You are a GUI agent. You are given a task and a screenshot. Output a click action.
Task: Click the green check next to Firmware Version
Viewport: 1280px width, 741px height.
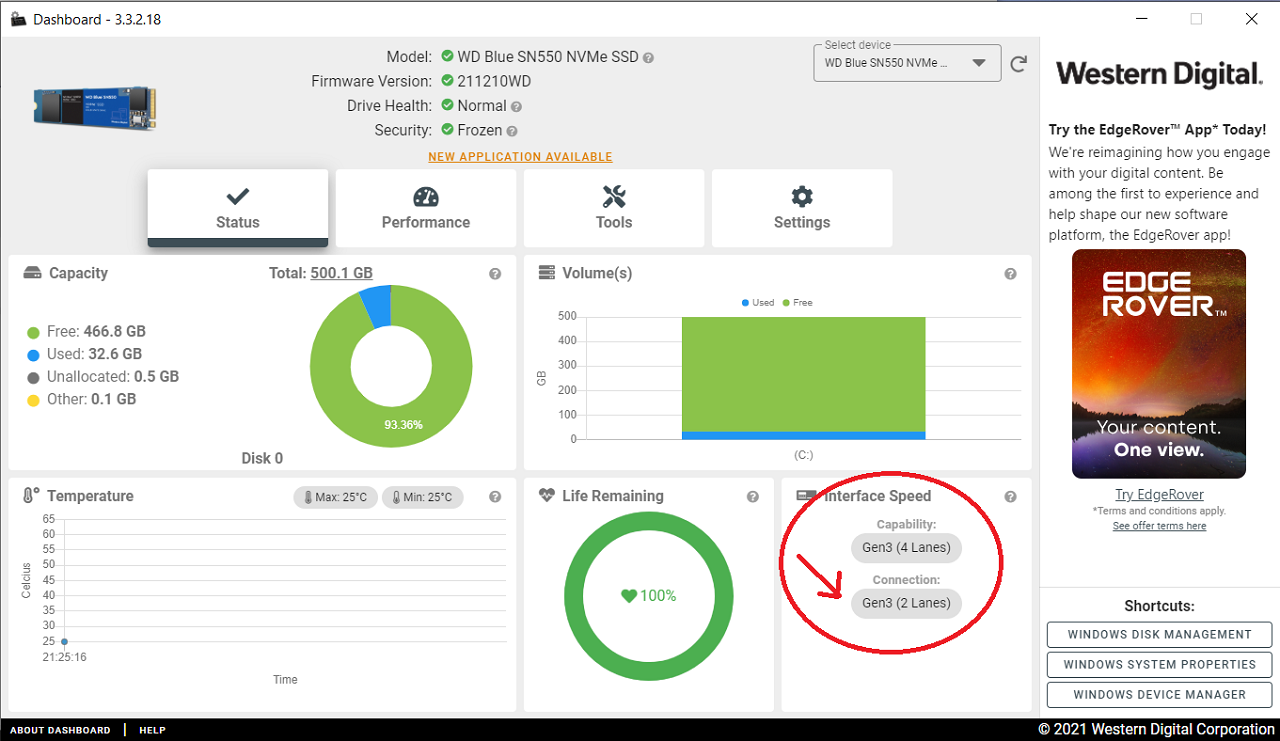click(x=447, y=81)
